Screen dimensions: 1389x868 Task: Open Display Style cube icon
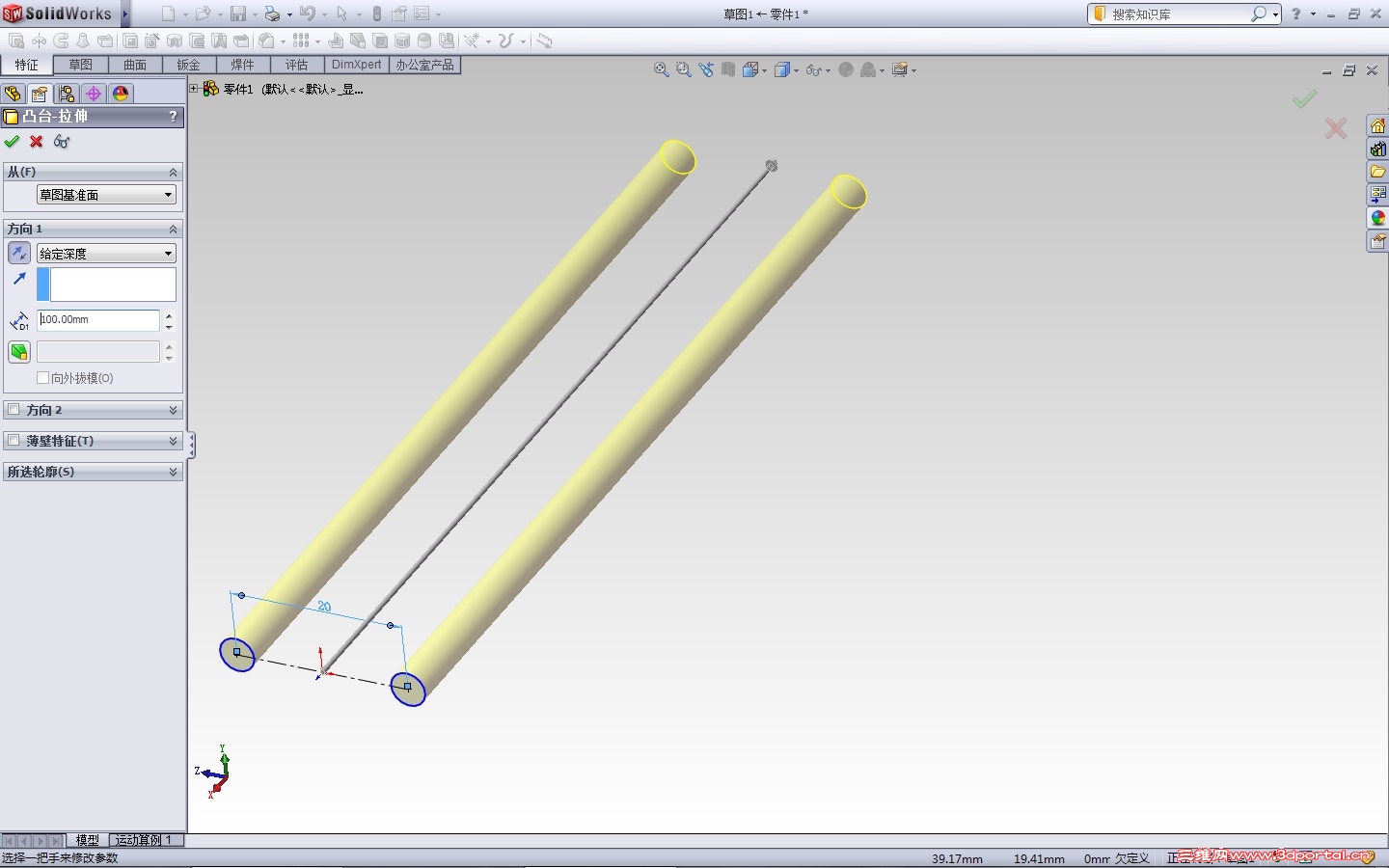[782, 69]
